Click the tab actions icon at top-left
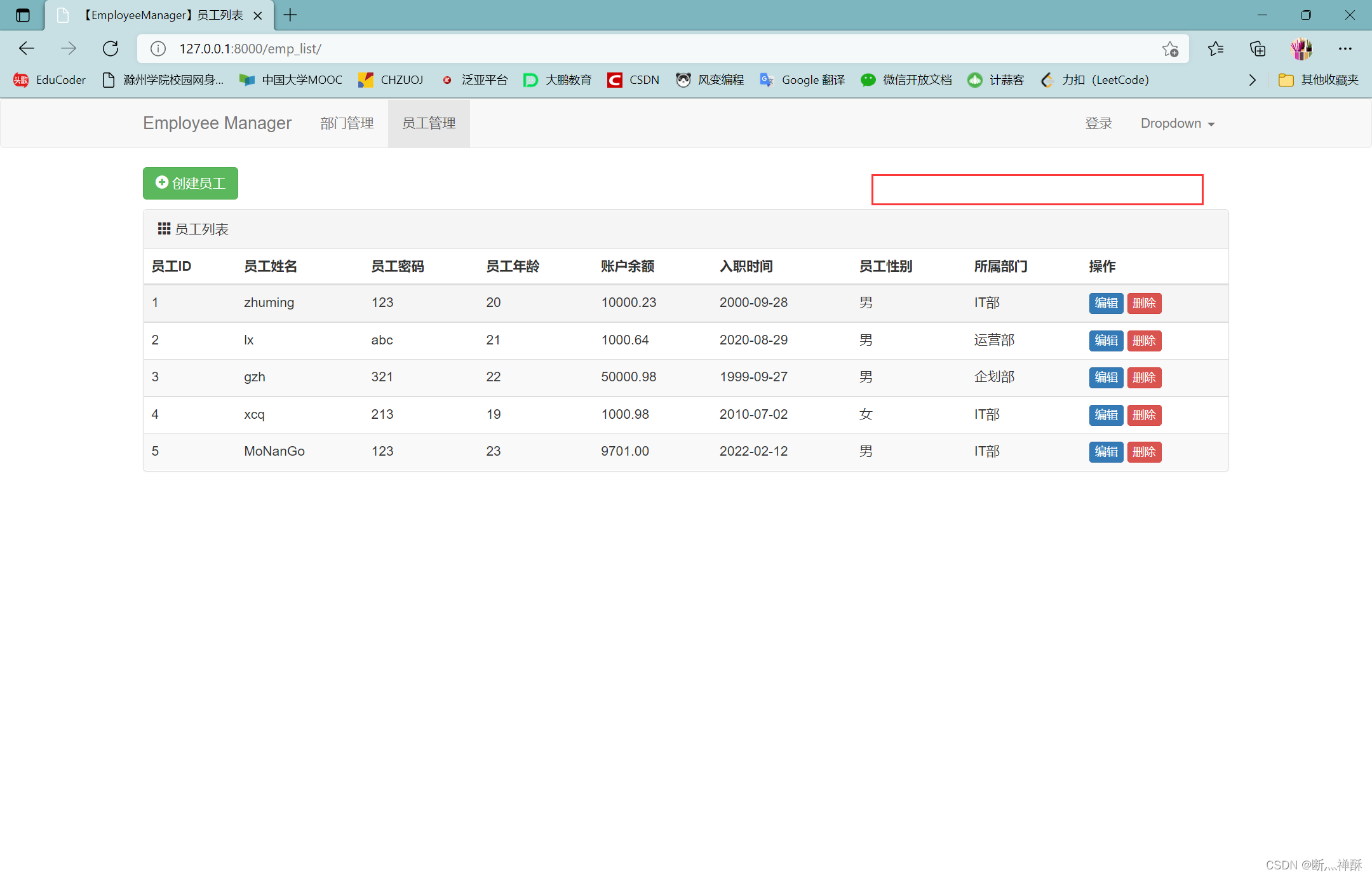 pos(23,15)
